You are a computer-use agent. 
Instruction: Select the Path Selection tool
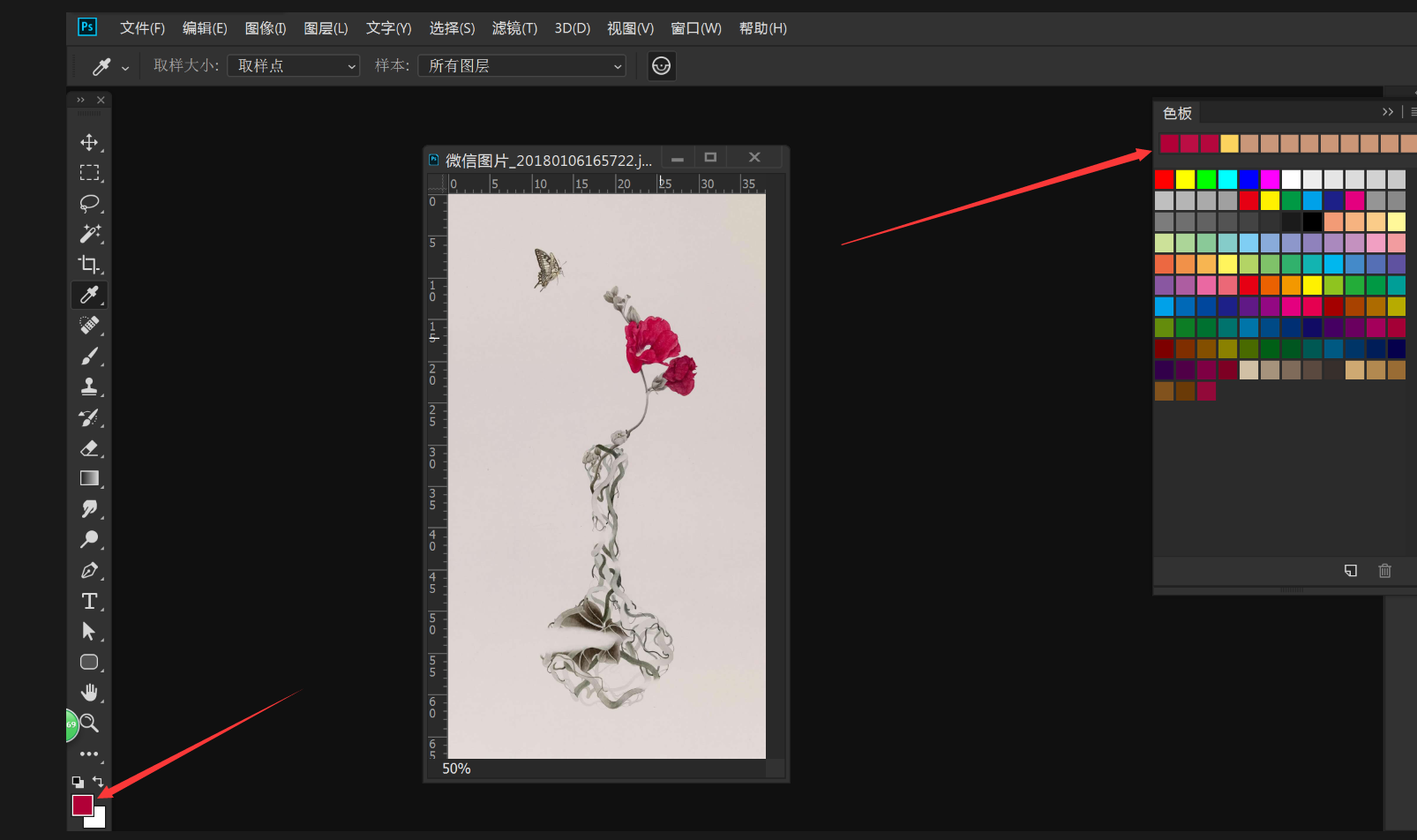point(89,632)
